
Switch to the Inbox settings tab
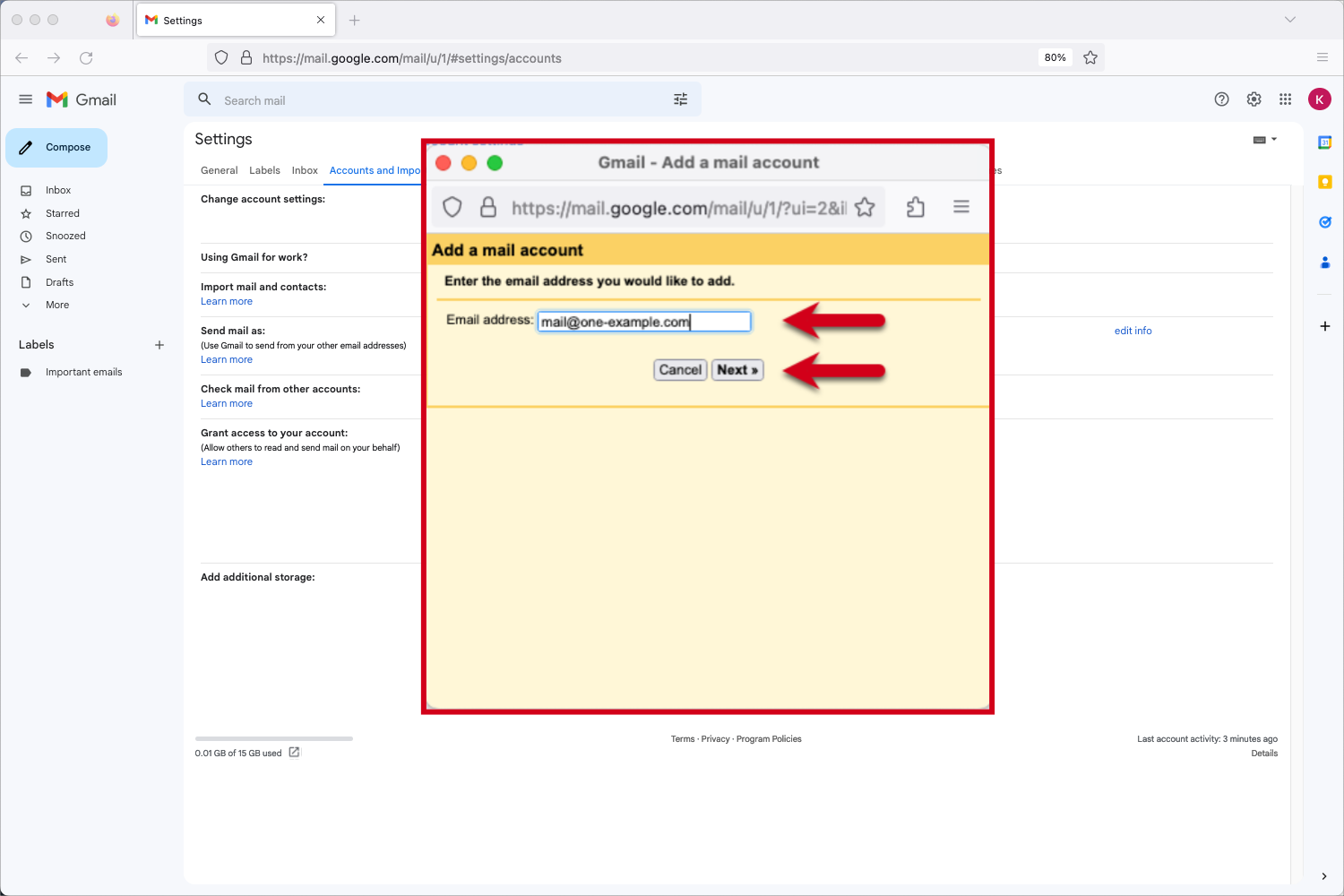coord(305,170)
